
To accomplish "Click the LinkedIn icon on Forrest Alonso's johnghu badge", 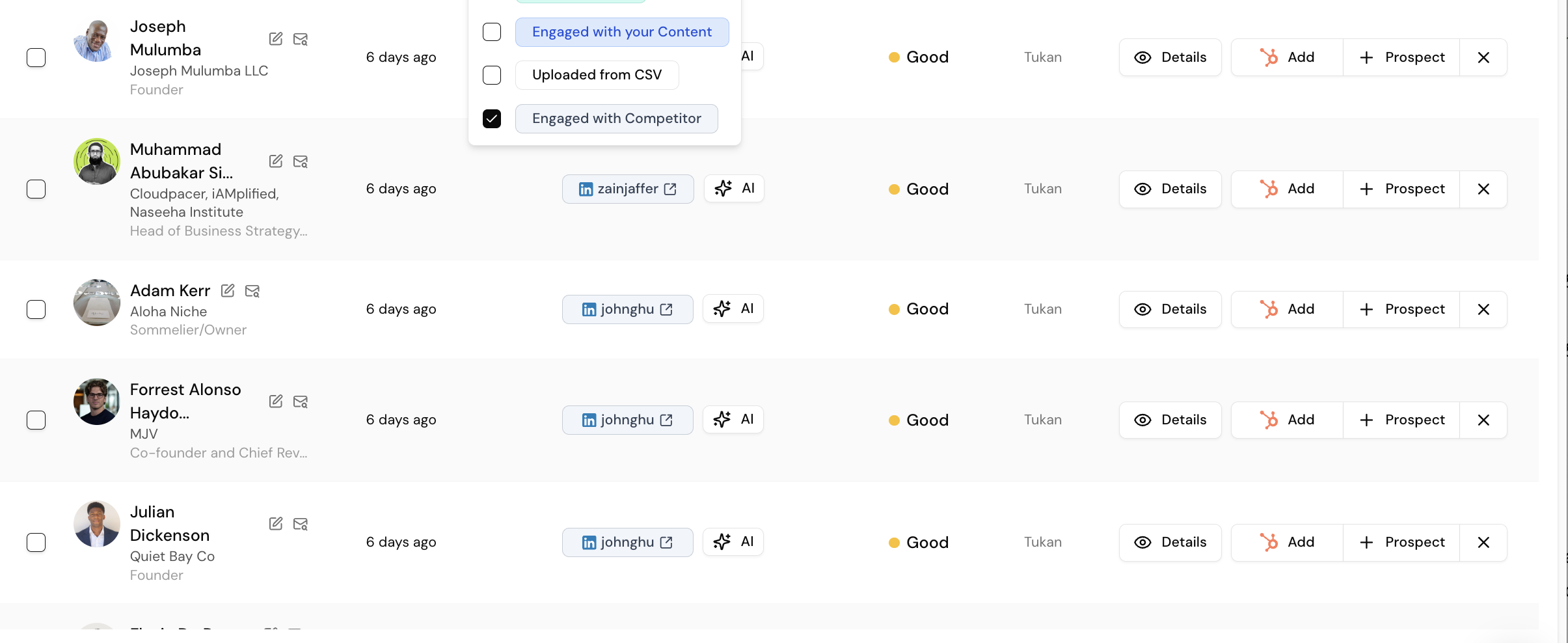I will [x=589, y=420].
